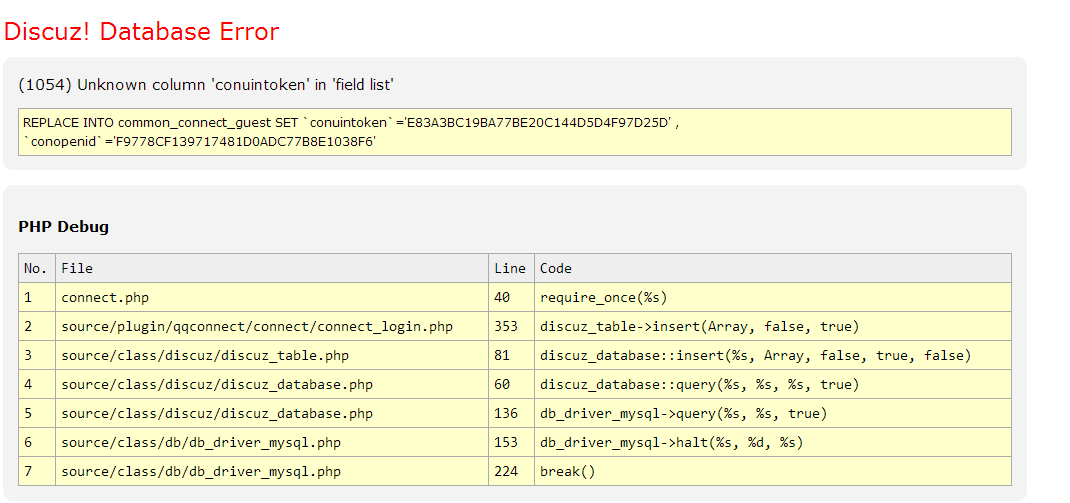Viewport: 1070px width, 503px height.
Task: Select the discuz_table.php file path cell
Action: [205, 355]
